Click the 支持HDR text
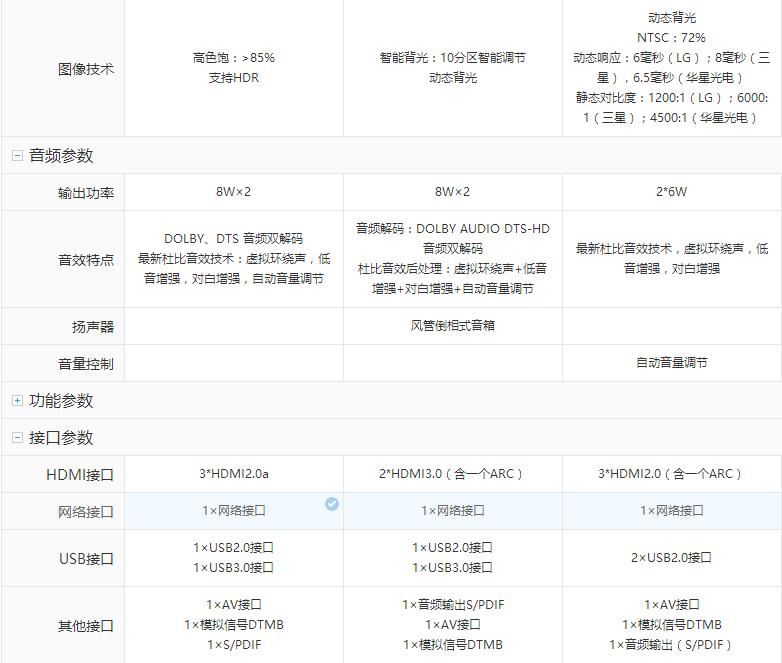The image size is (782, 663). 233,78
